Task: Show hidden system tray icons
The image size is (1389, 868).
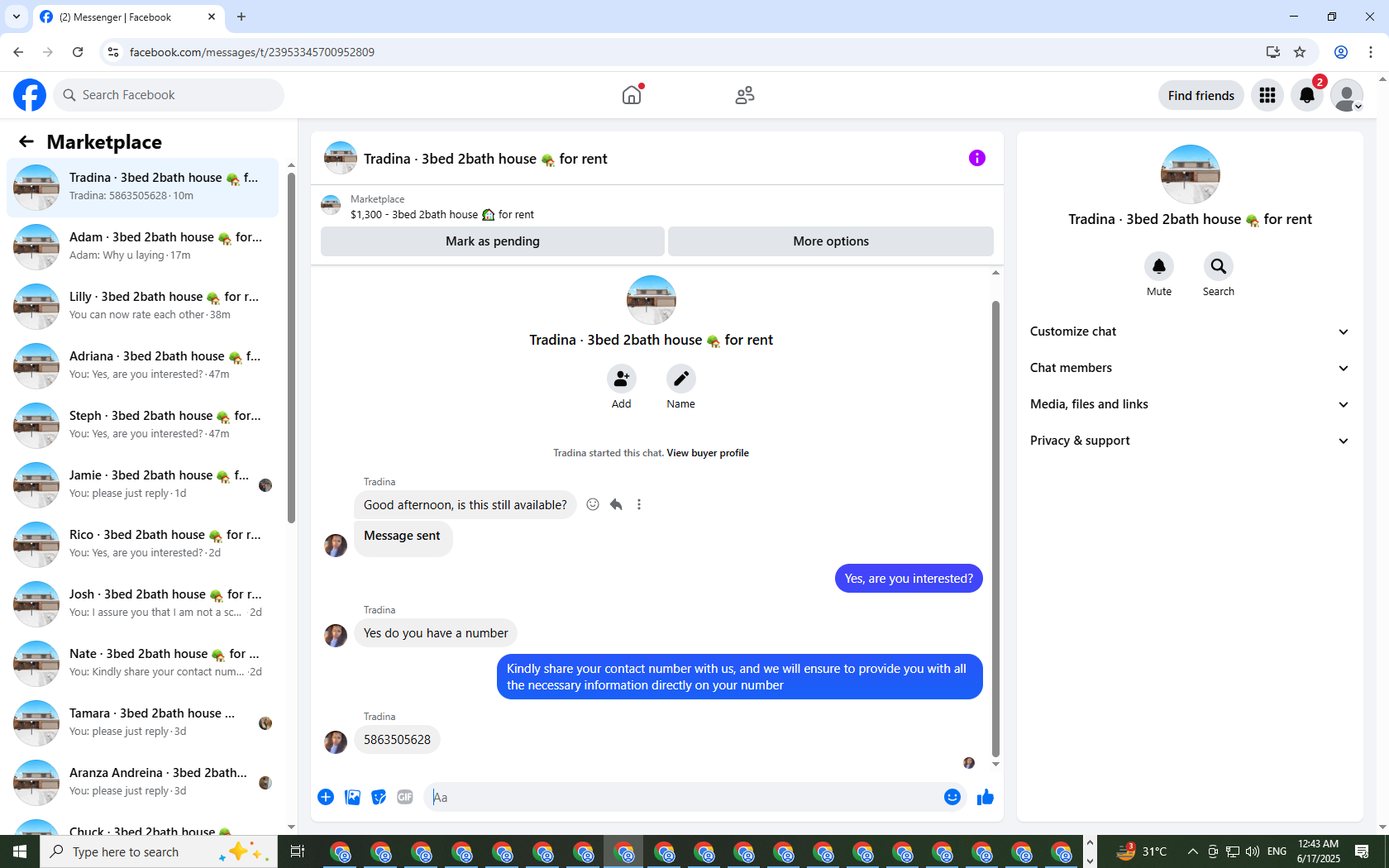Action: [1192, 851]
